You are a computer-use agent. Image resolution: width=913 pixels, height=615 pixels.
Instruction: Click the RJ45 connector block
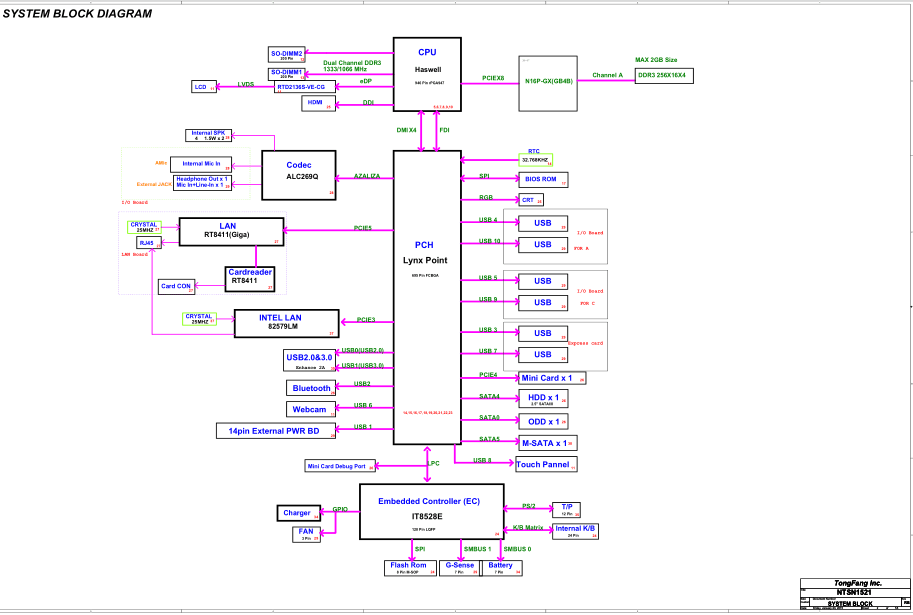(149, 243)
